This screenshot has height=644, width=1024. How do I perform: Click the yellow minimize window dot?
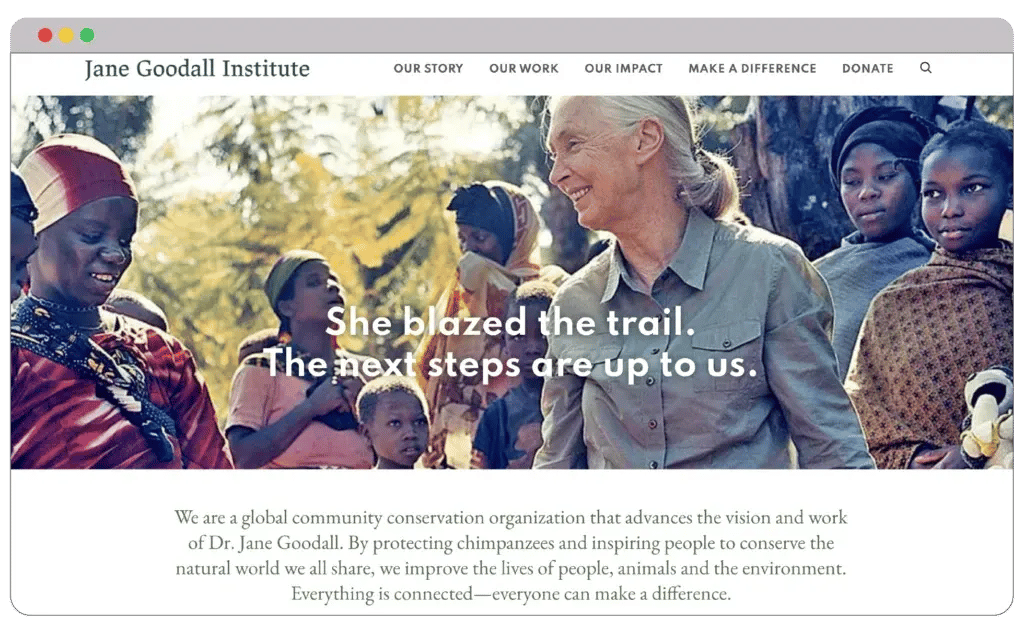66,35
